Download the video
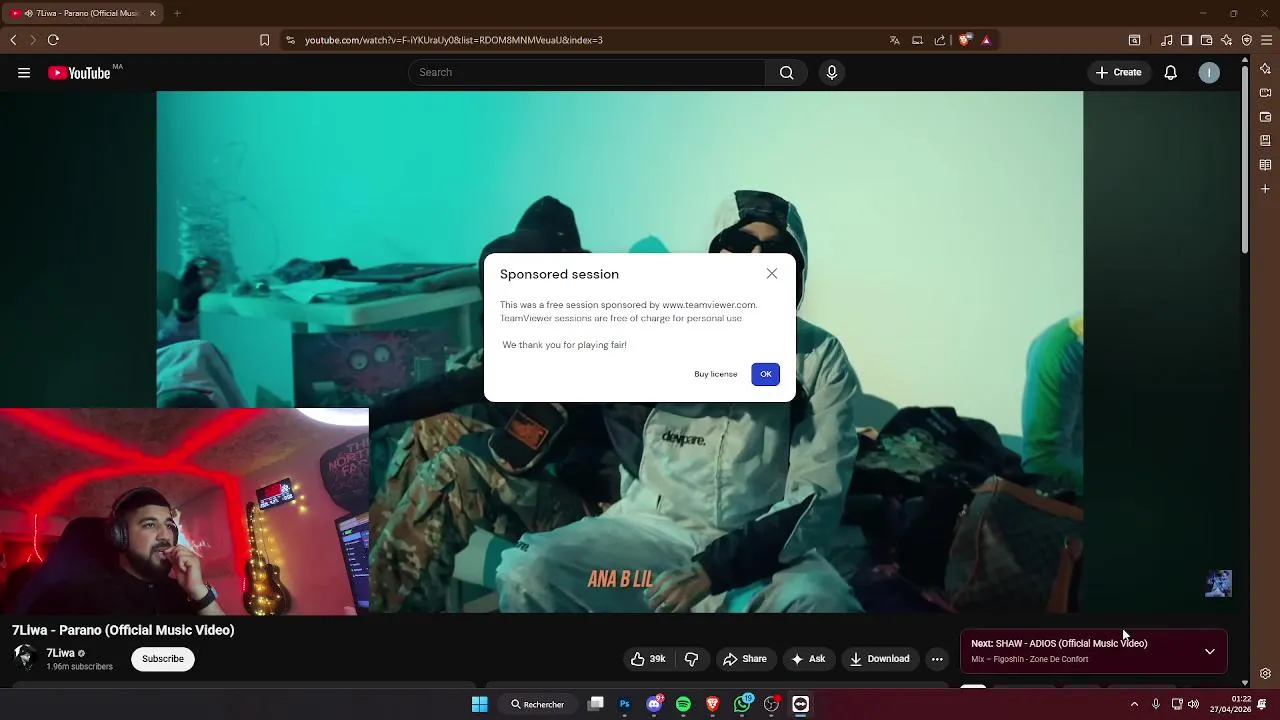 pyautogui.click(x=880, y=659)
